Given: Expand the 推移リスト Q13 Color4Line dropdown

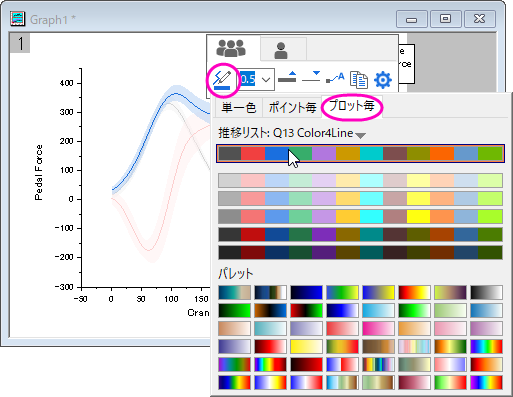Looking at the screenshot, I should 360,135.
